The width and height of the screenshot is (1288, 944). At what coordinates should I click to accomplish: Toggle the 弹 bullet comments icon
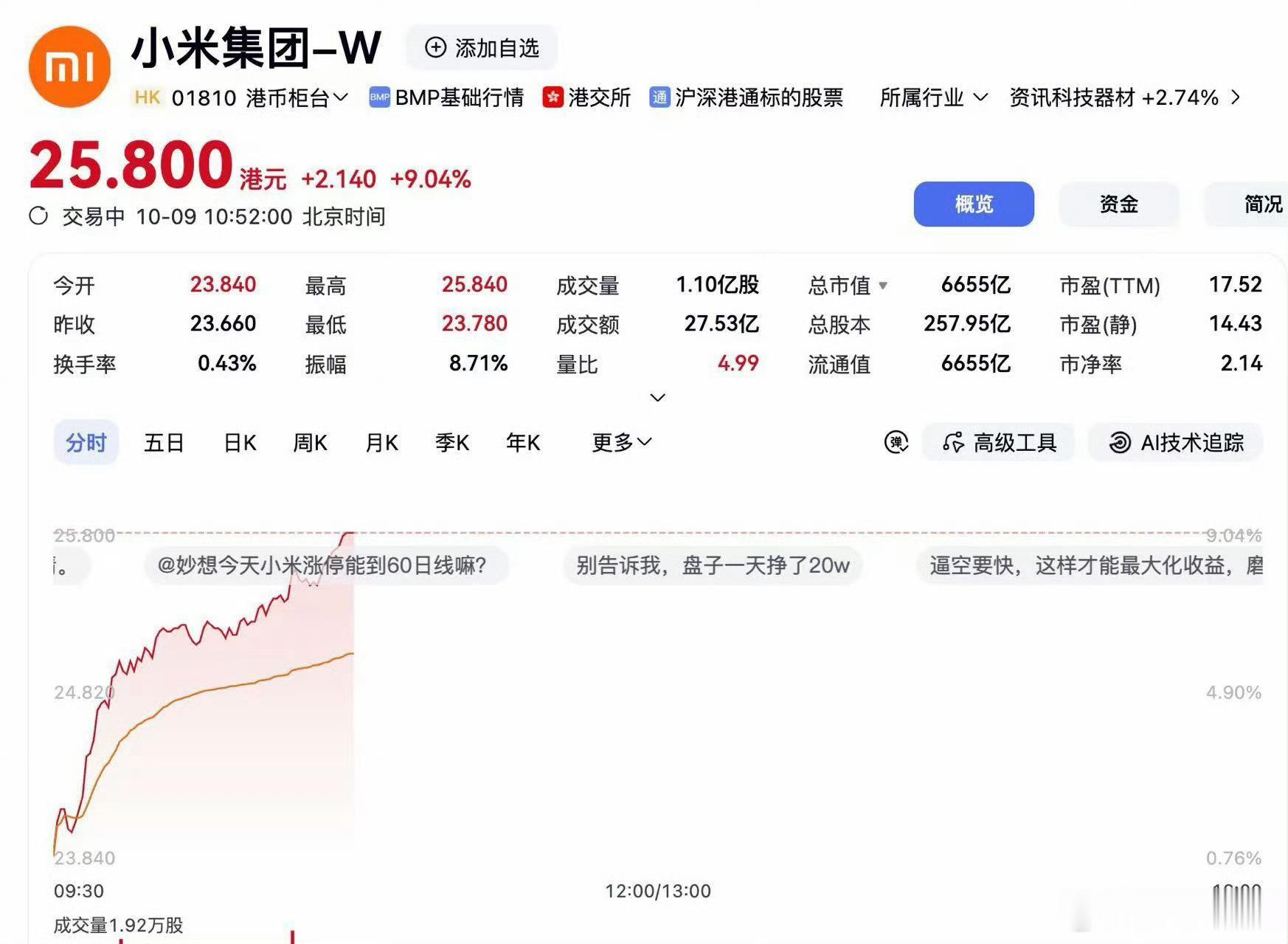pyautogui.click(x=896, y=442)
